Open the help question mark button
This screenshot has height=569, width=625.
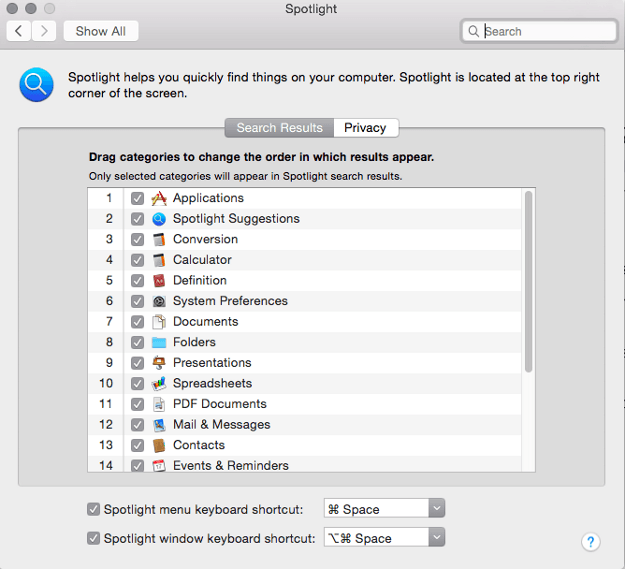(590, 542)
